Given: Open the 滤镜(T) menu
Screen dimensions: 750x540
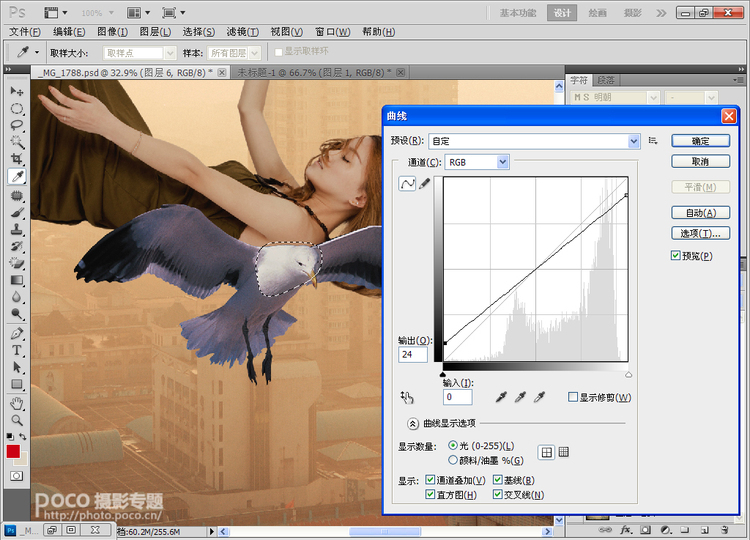Looking at the screenshot, I should (x=243, y=32).
